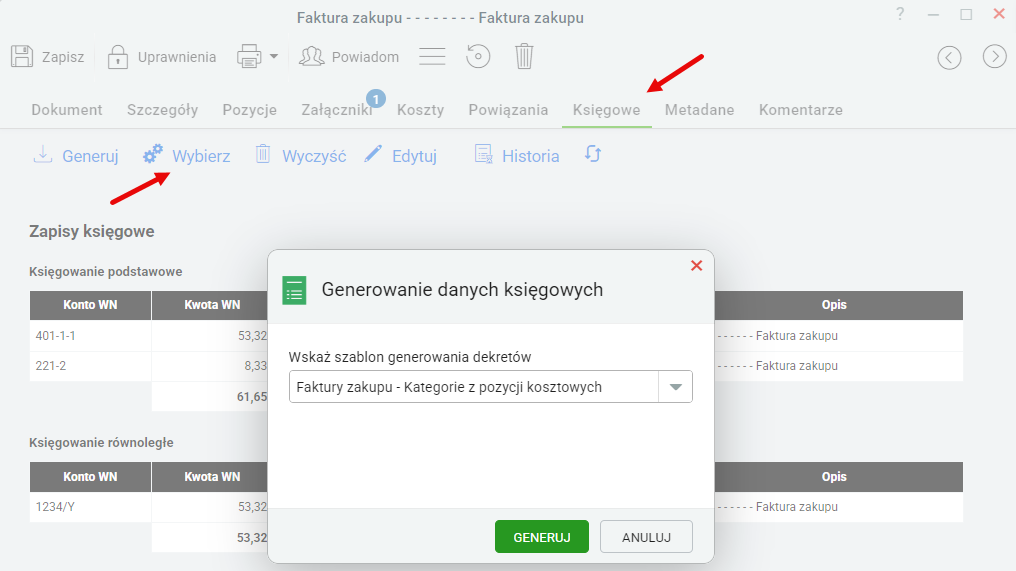Click the Historia link
Viewport: 1016px width, 571px height.
tap(530, 156)
